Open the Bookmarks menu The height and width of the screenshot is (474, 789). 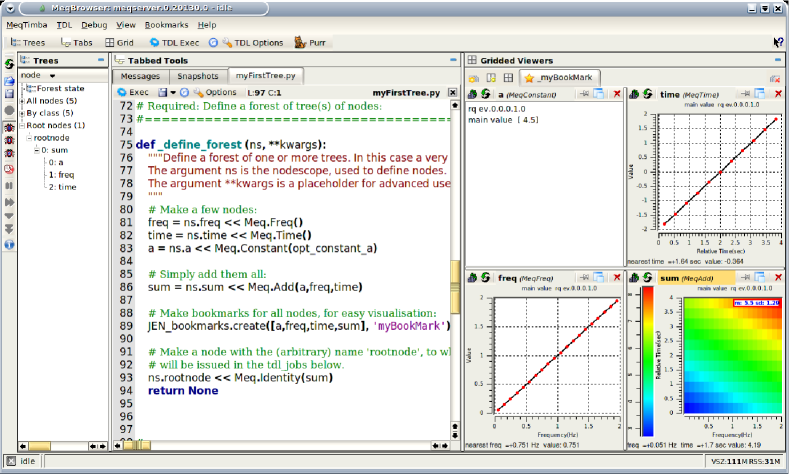click(165, 24)
